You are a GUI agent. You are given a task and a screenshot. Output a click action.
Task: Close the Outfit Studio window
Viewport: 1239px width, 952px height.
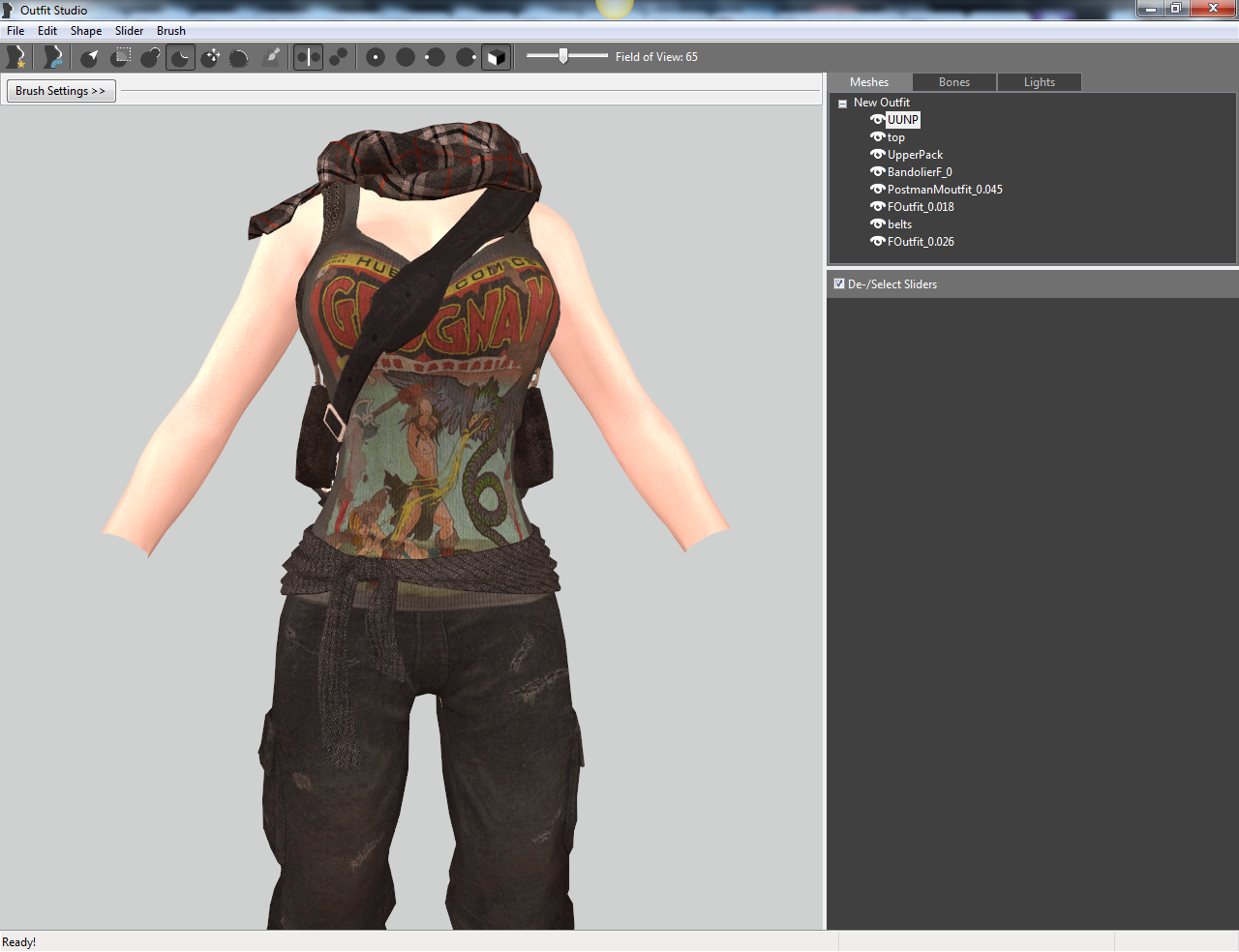[1213, 9]
